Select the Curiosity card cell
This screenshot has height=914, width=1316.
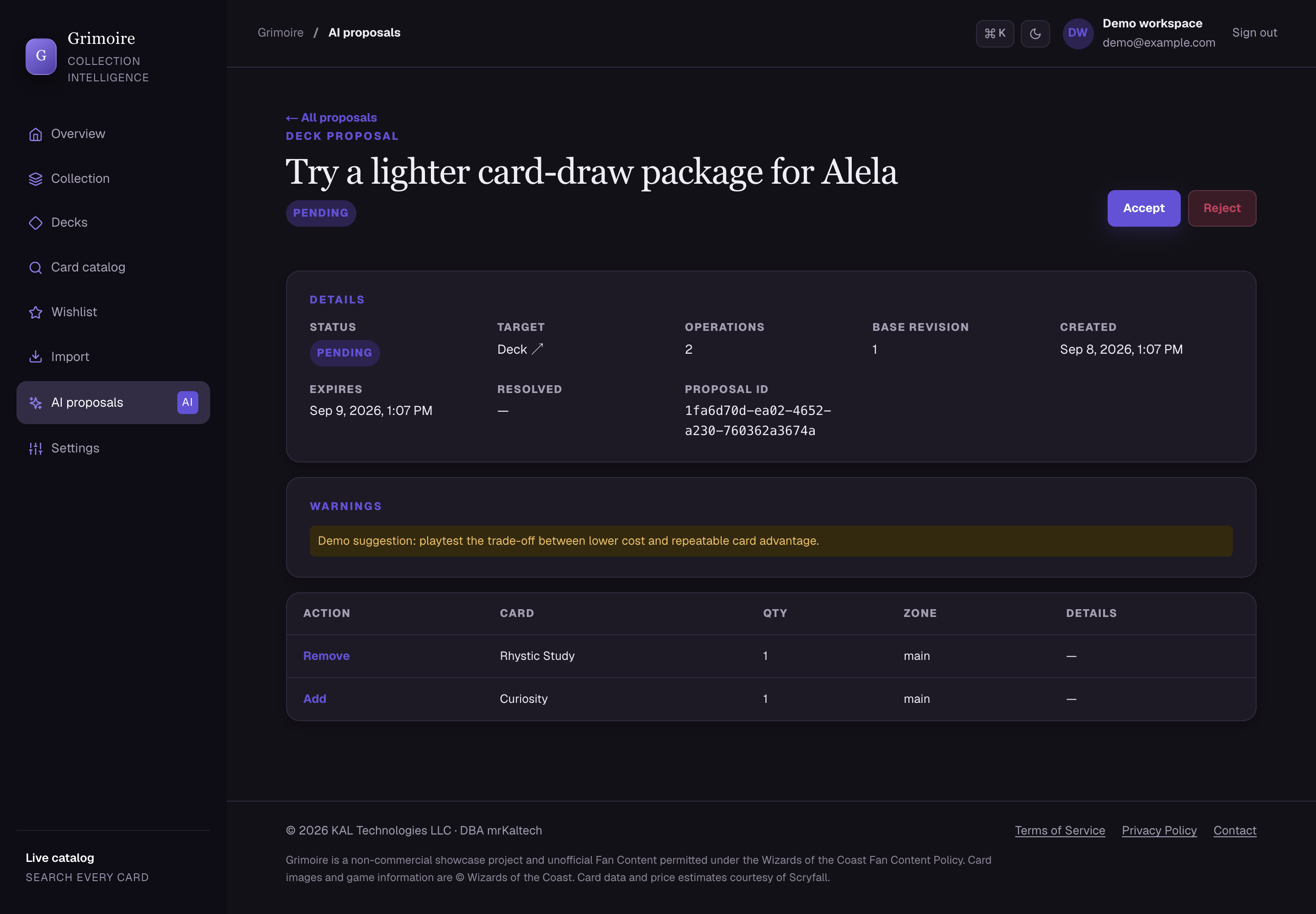point(523,699)
